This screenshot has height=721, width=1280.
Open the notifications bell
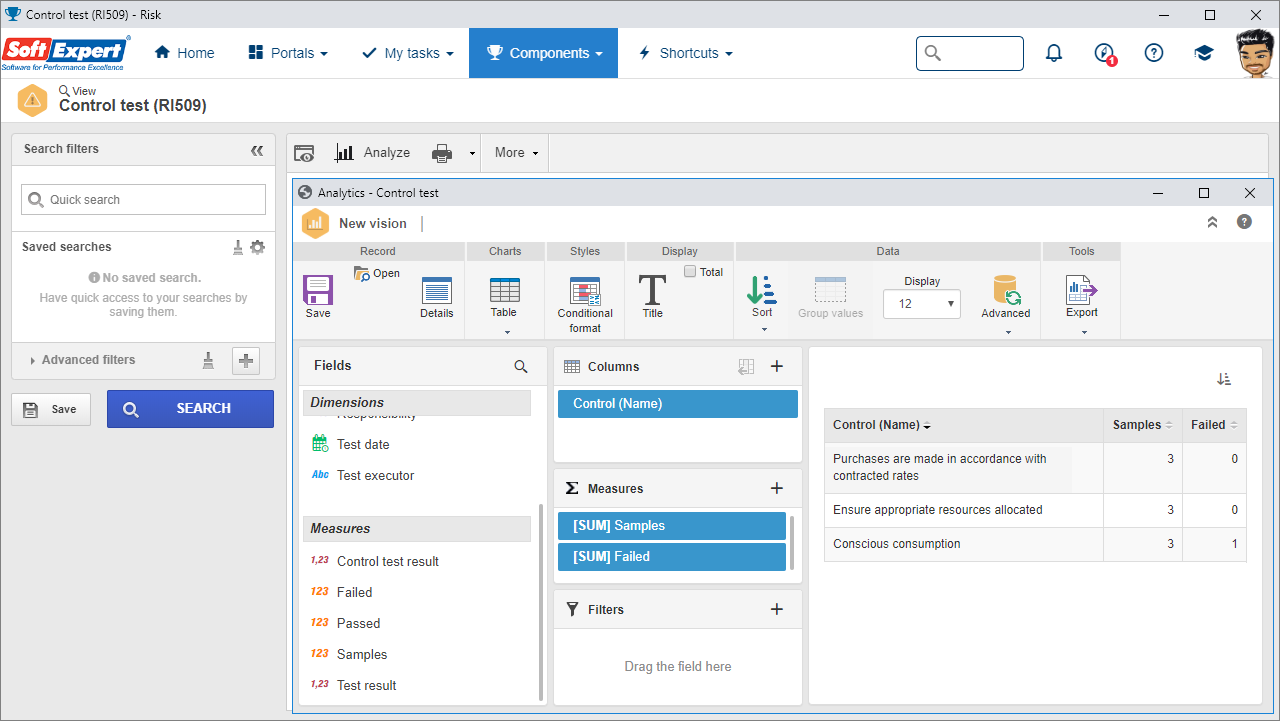pos(1054,53)
